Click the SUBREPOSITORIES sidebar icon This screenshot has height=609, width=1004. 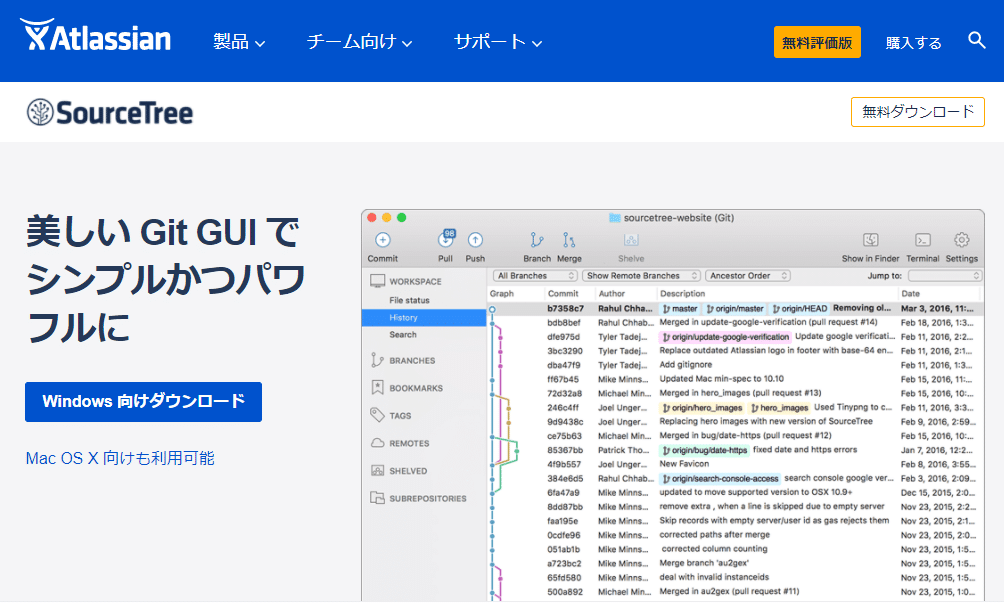[377, 498]
